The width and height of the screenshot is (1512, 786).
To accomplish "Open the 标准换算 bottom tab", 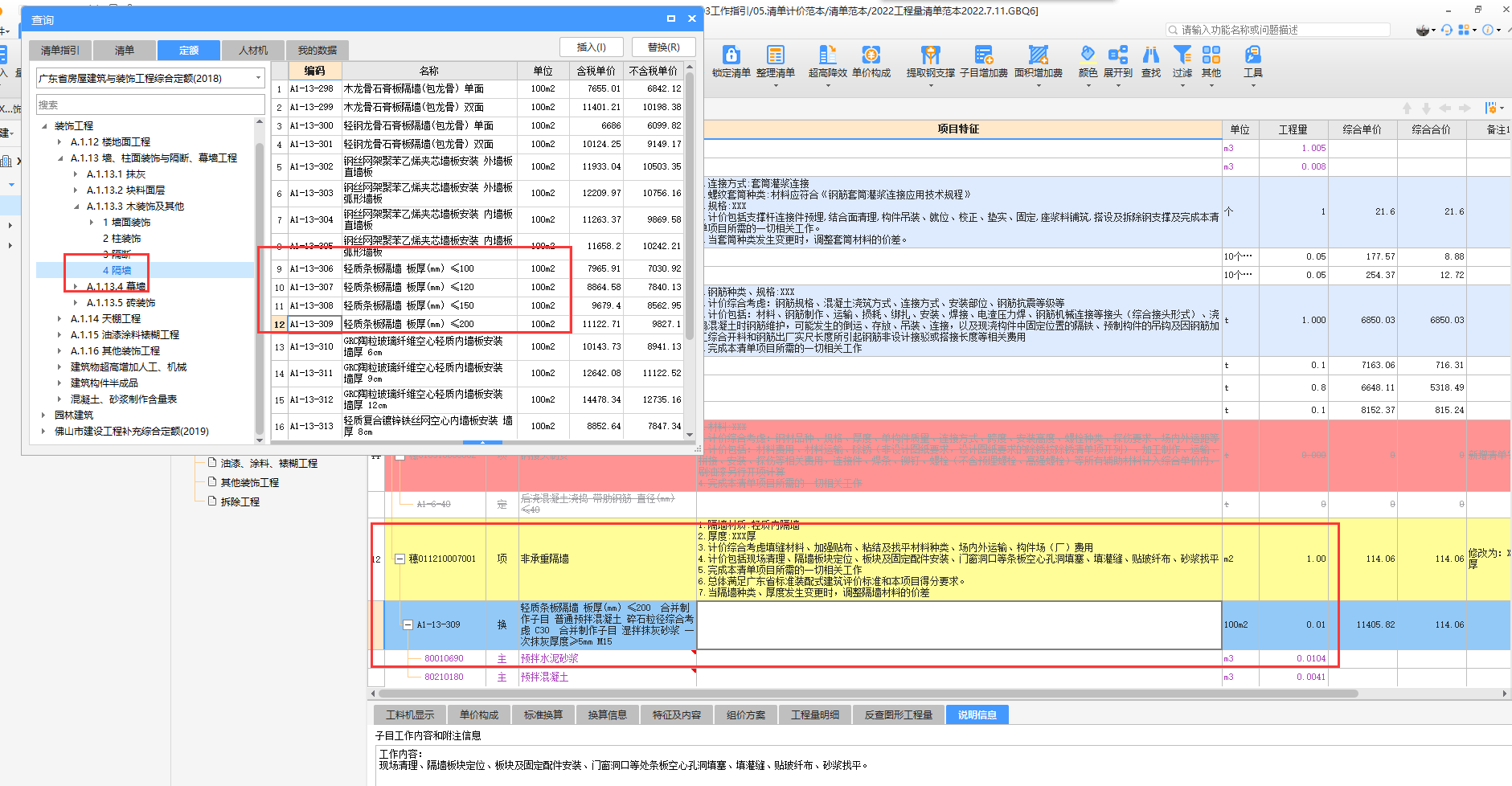I will pos(543,714).
